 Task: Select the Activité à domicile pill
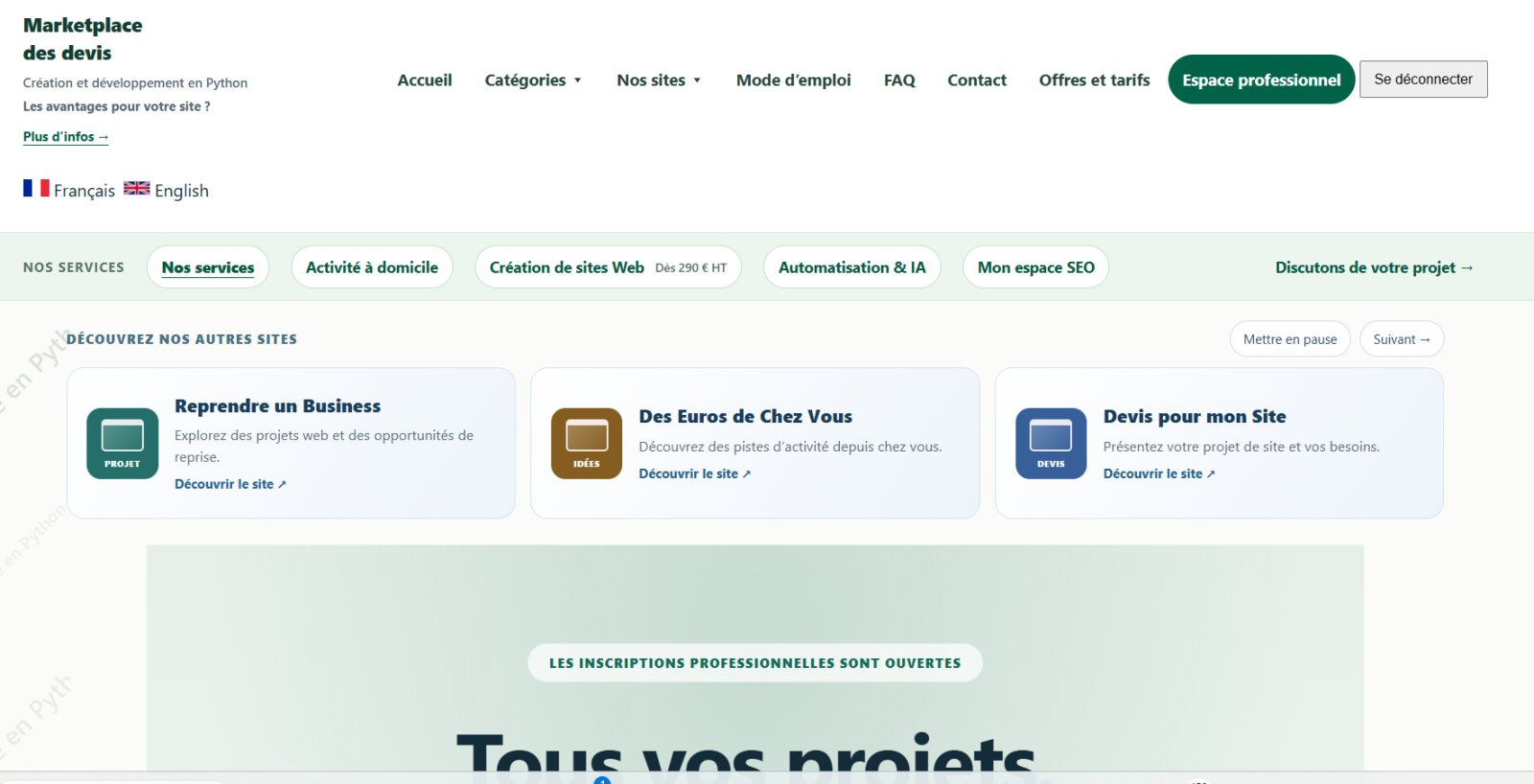[372, 267]
